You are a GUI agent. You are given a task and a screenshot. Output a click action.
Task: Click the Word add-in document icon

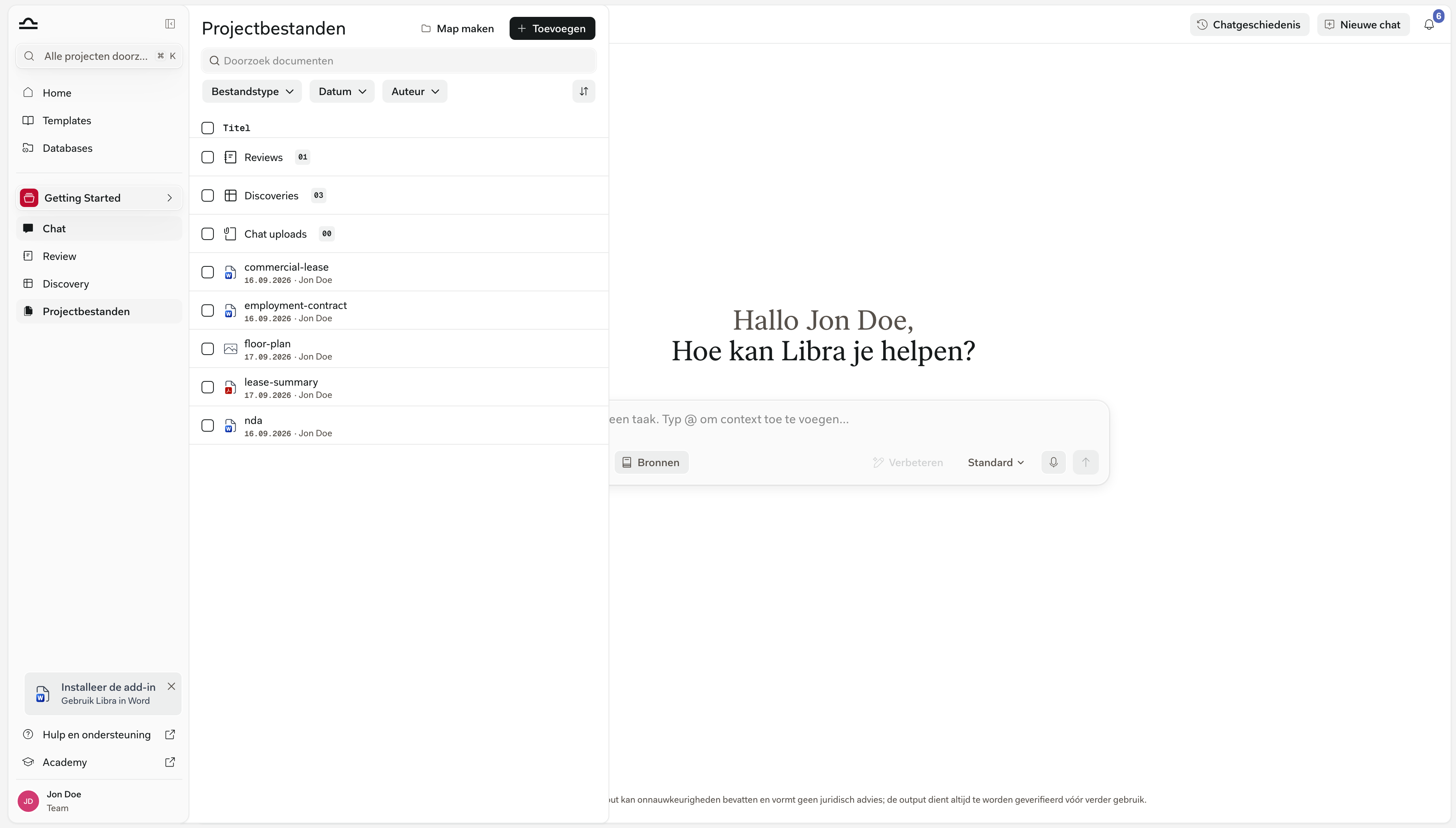43,694
